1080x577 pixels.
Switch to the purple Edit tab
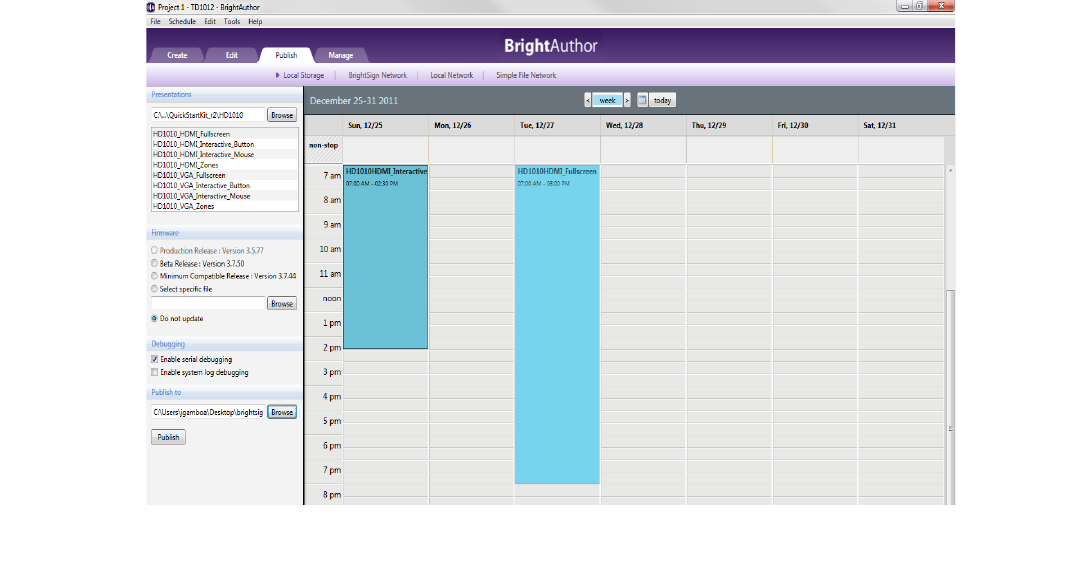[x=232, y=56]
